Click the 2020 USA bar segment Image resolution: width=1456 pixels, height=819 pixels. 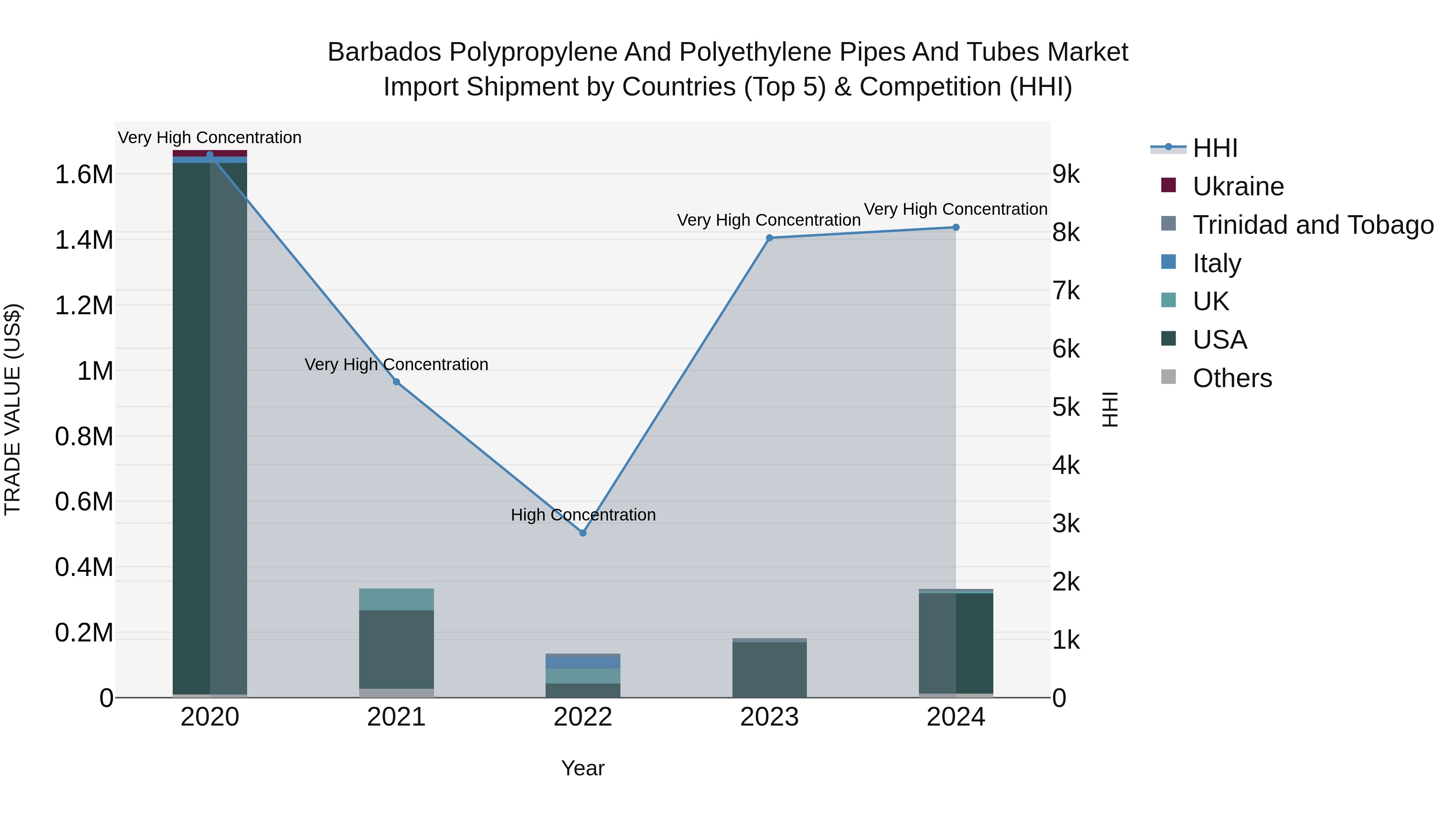[x=210, y=428]
